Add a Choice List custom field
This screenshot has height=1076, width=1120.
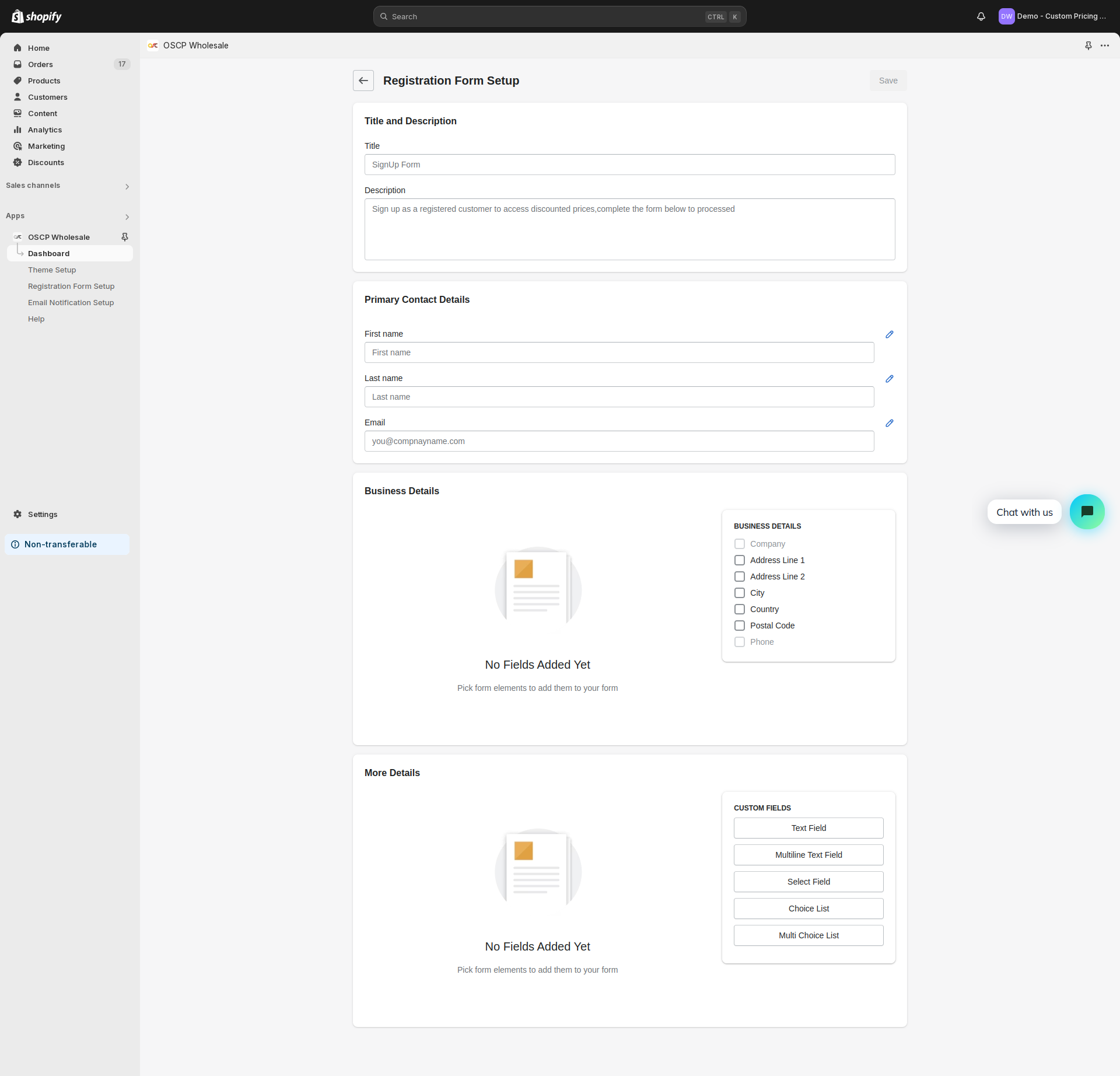pos(808,909)
